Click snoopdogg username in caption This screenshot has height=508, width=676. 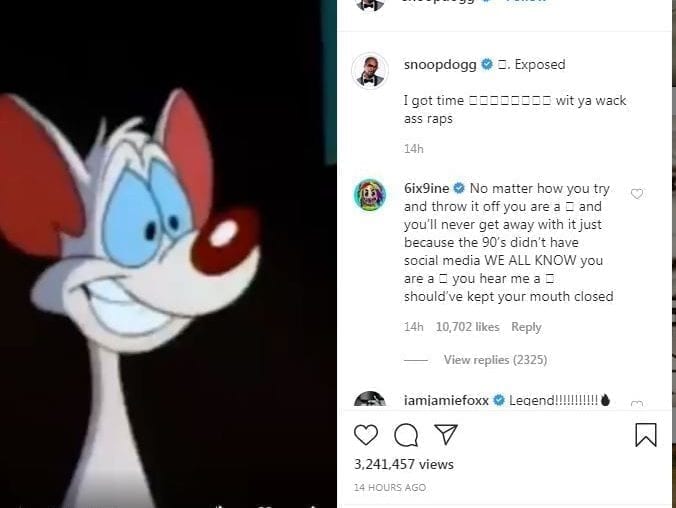click(x=440, y=64)
